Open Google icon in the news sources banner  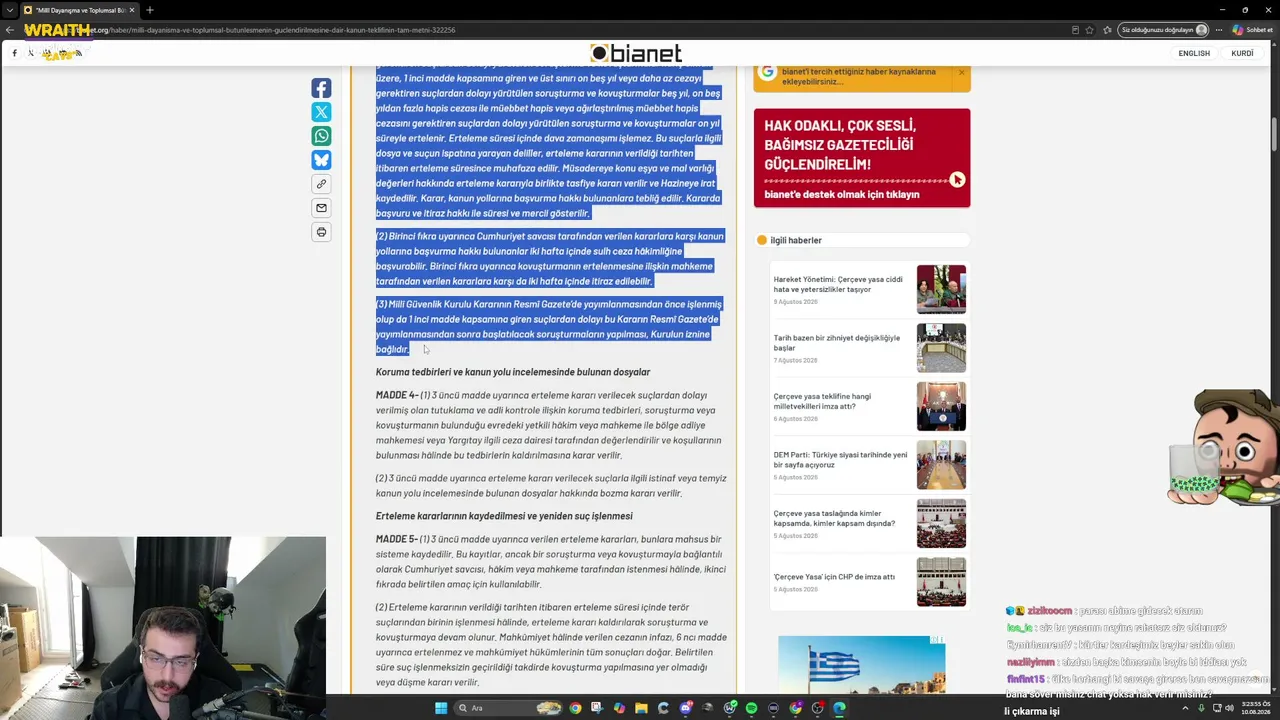click(x=767, y=72)
